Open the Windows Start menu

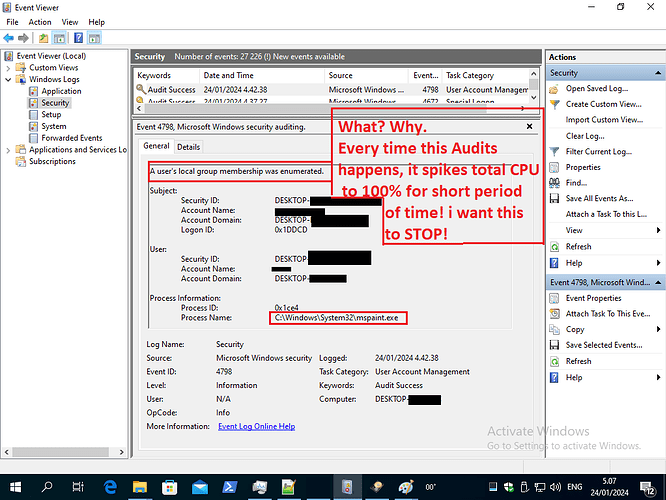click(x=15, y=487)
